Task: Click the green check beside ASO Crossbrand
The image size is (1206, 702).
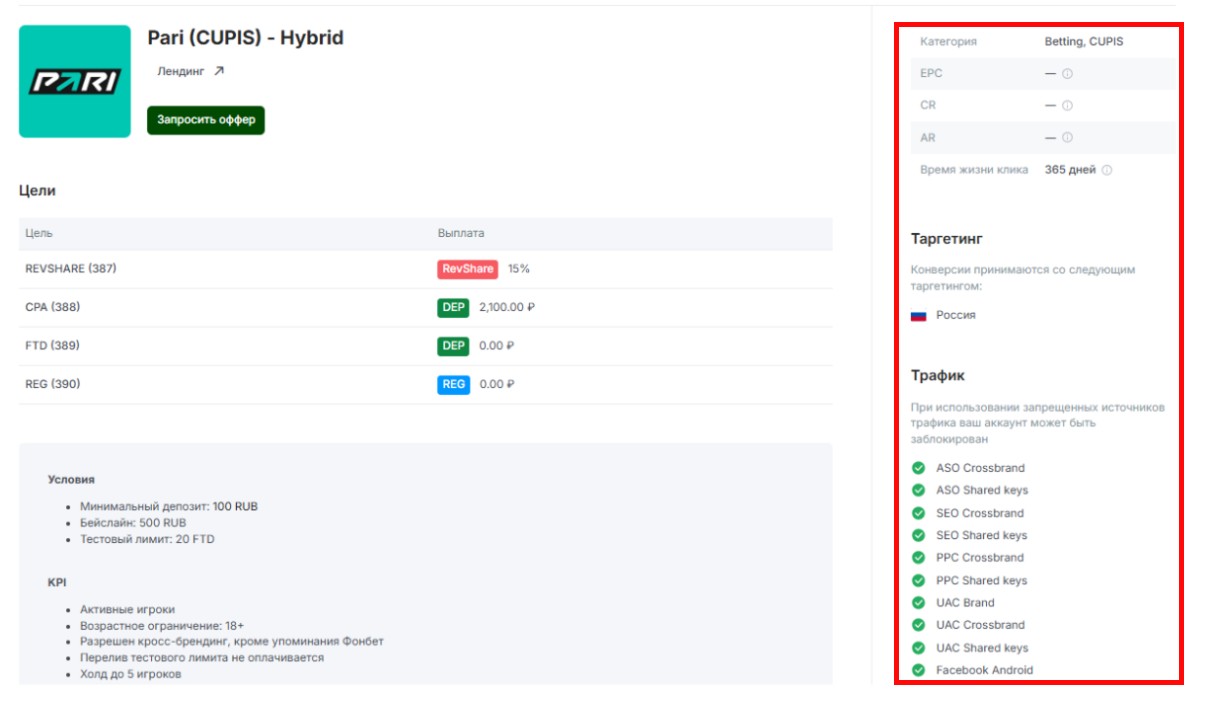Action: coord(918,468)
